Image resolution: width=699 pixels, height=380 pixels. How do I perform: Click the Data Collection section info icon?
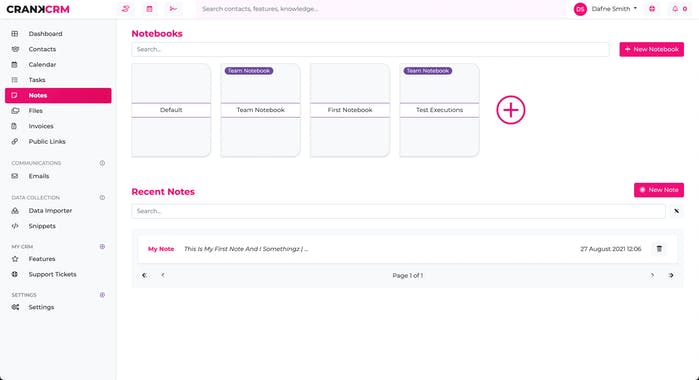(x=102, y=197)
